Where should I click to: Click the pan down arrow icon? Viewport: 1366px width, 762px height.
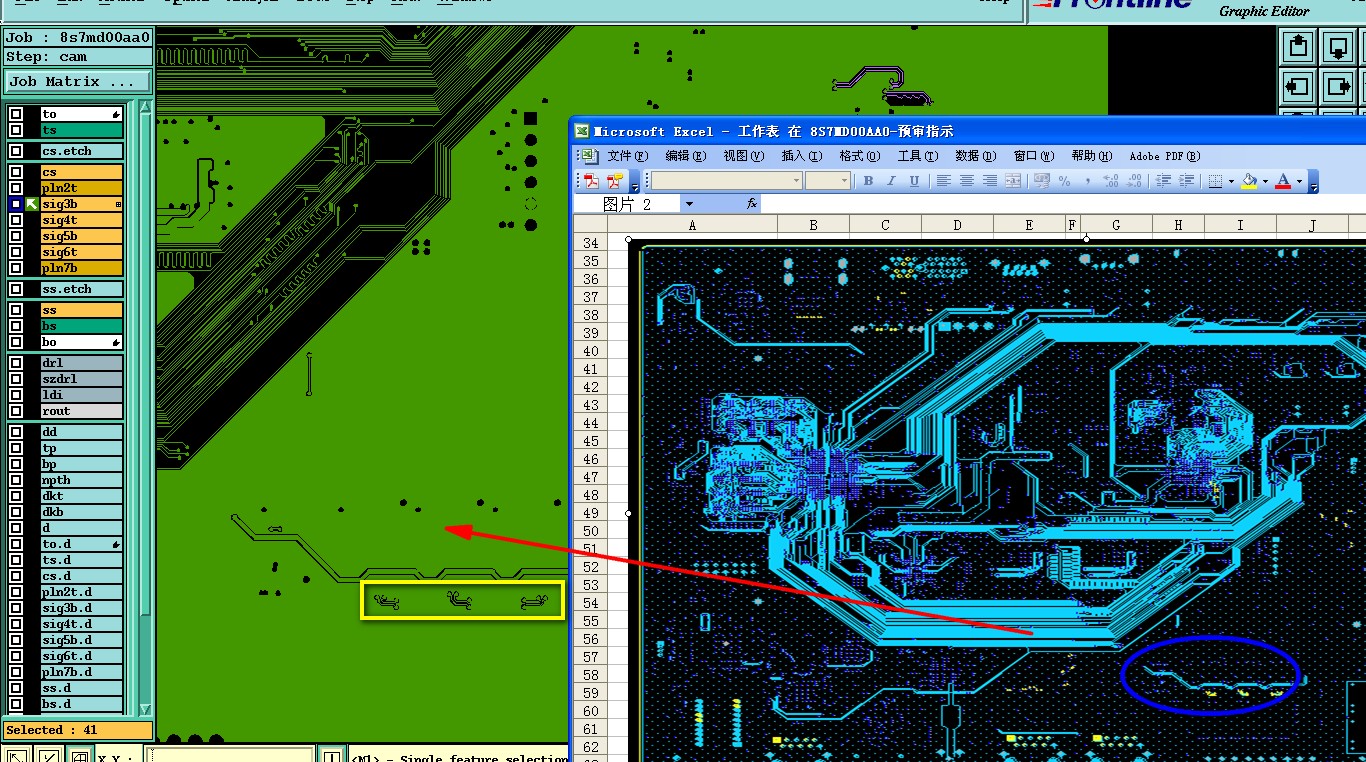coord(1338,46)
